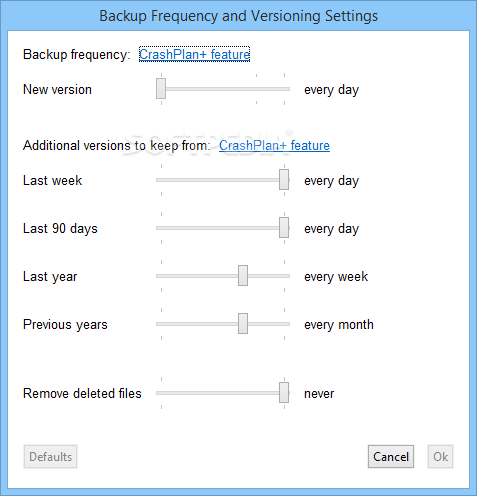Confirm settings with the Ok button
Screen dimensions: 477x496
click(x=440, y=457)
